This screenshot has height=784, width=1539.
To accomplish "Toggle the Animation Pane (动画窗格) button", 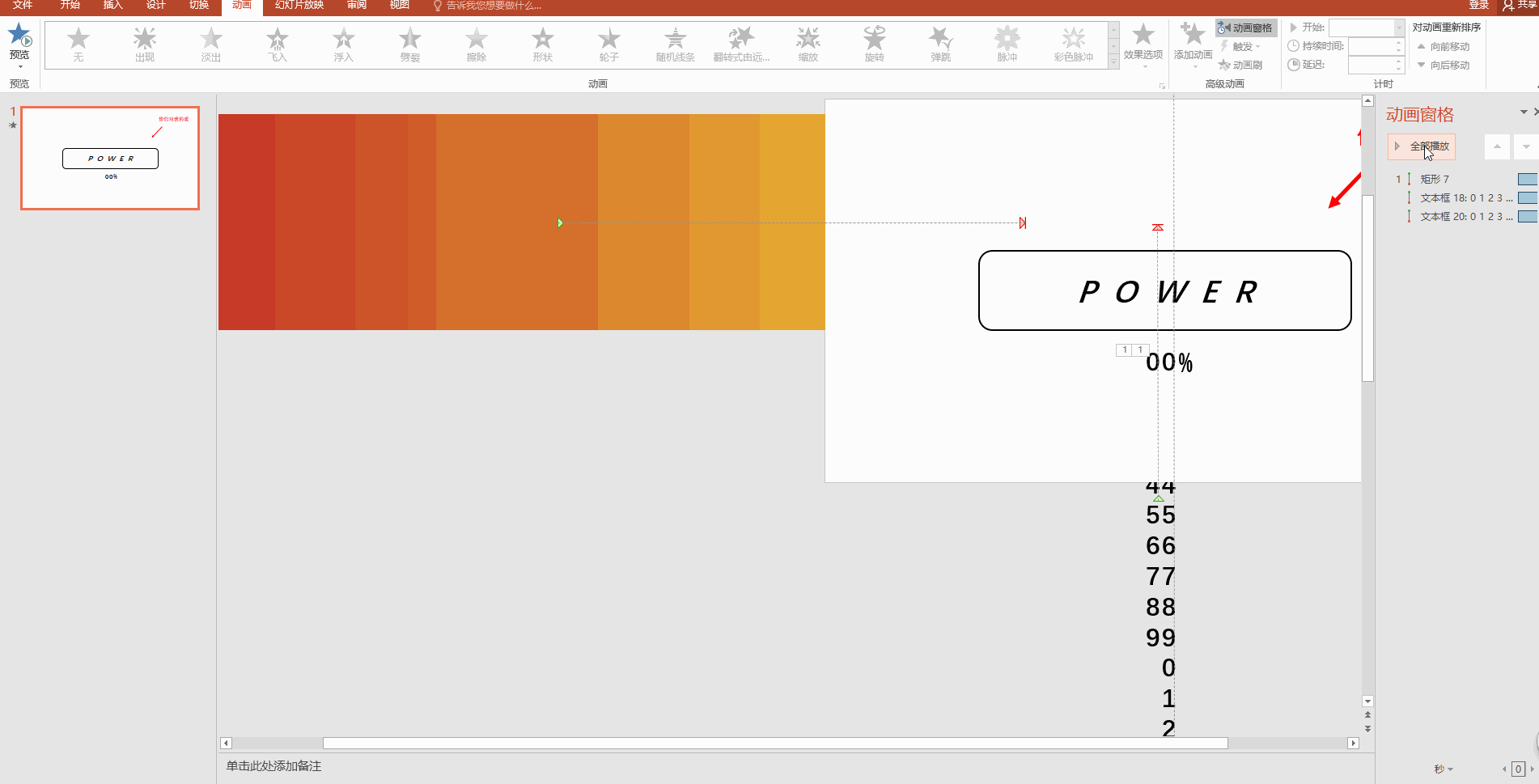I will 1246,28.
